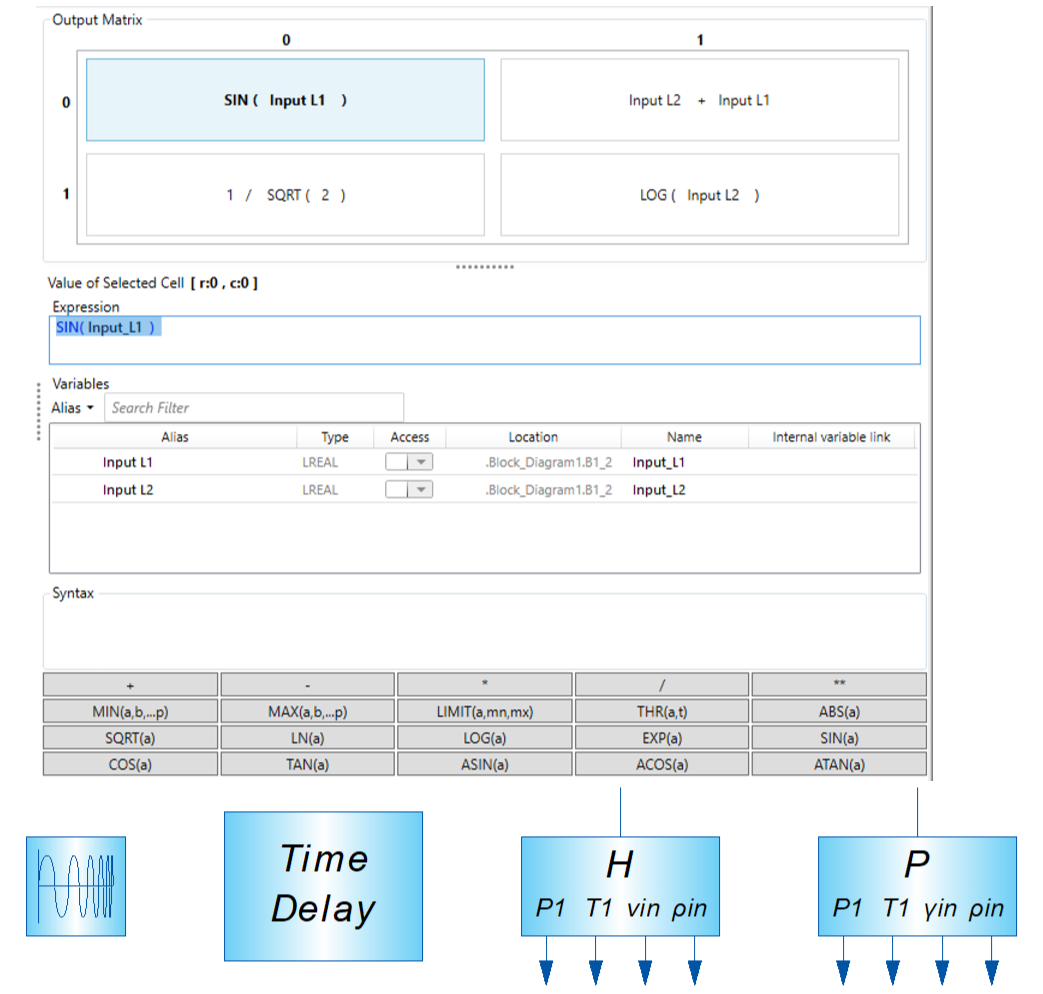
Task: Click the Location column header
Action: (533, 437)
